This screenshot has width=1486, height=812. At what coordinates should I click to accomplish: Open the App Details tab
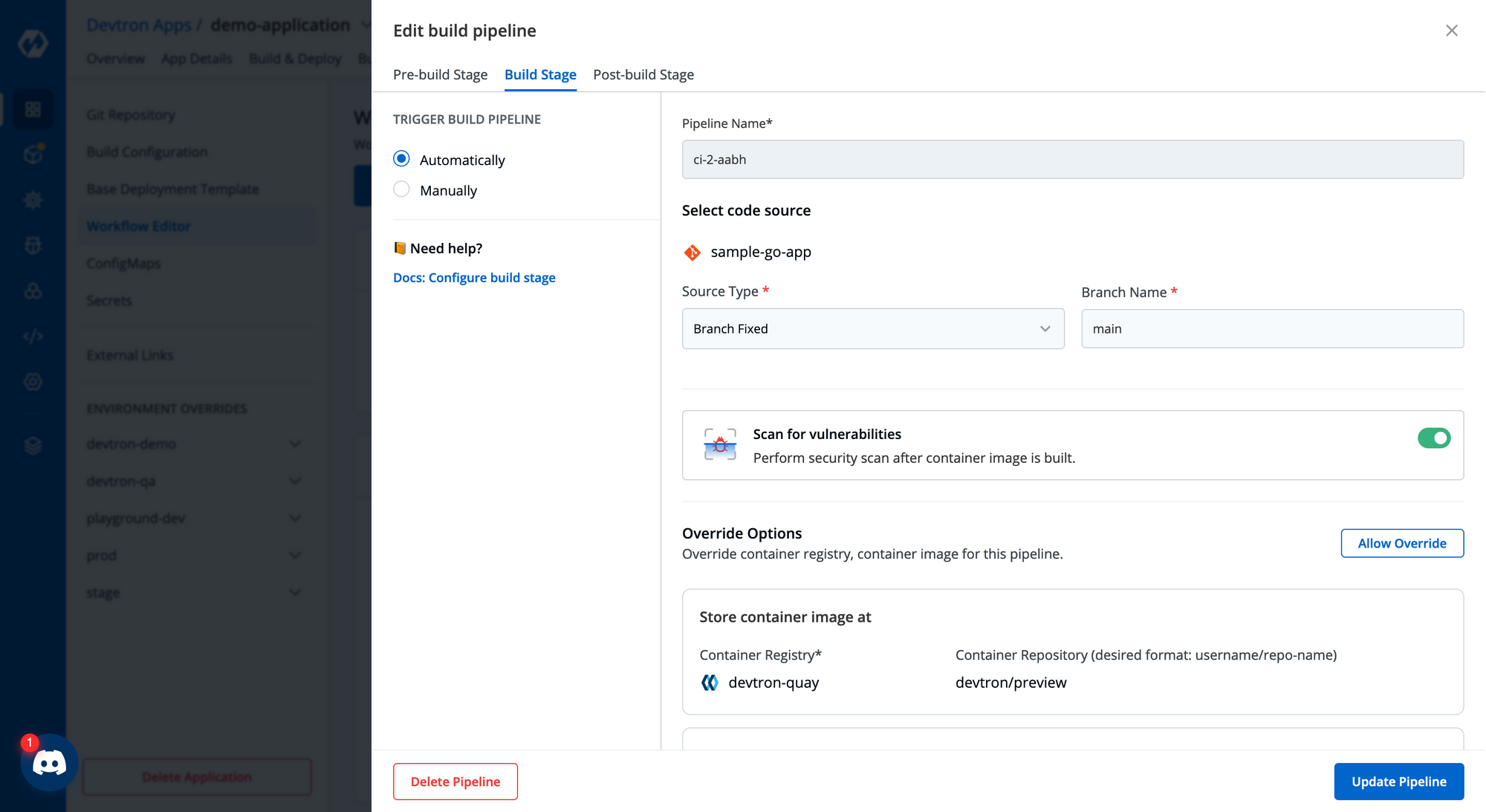197,59
